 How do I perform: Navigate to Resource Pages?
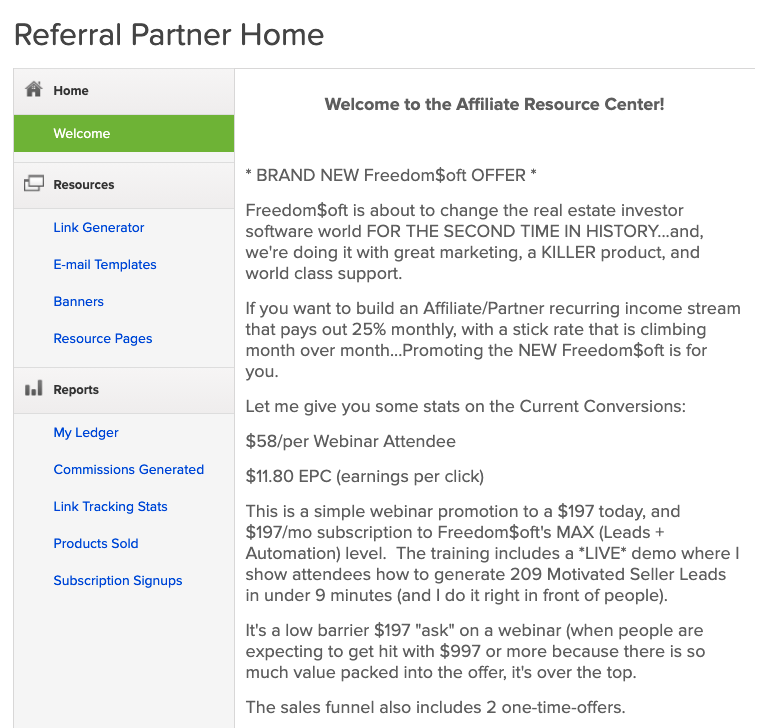click(103, 338)
